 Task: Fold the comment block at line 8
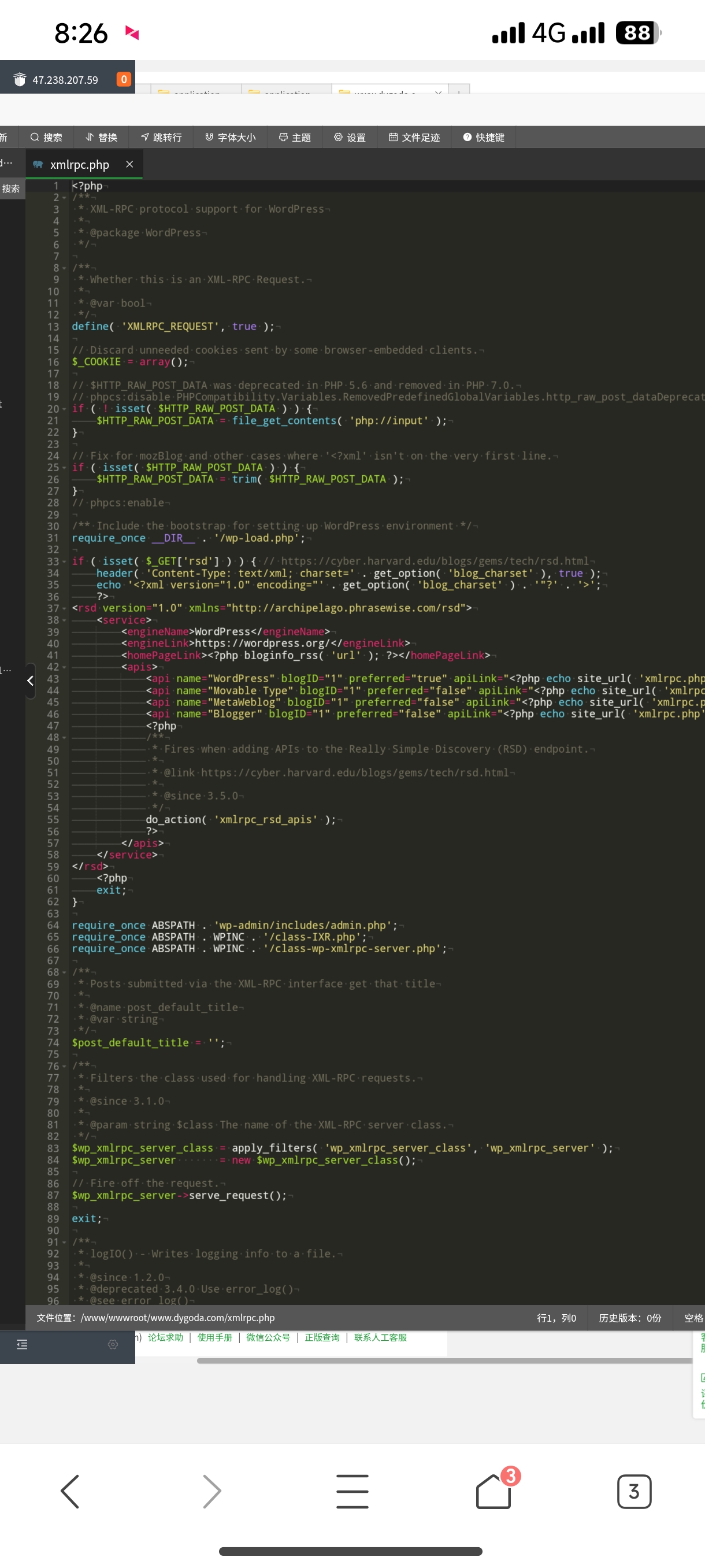coord(64,268)
